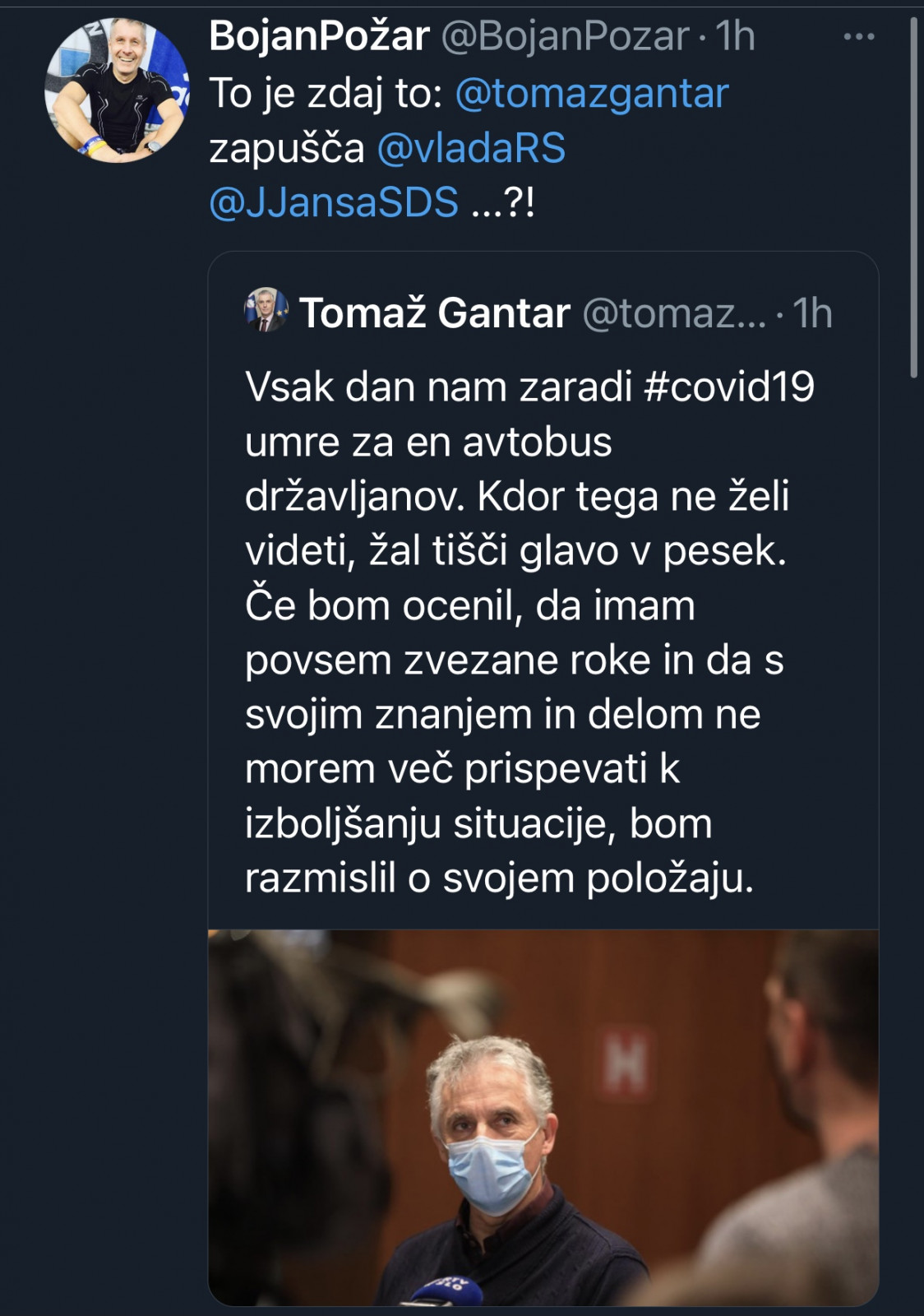Open the @tomazgantar mention
This screenshot has width=924, height=1316.
coord(591,93)
